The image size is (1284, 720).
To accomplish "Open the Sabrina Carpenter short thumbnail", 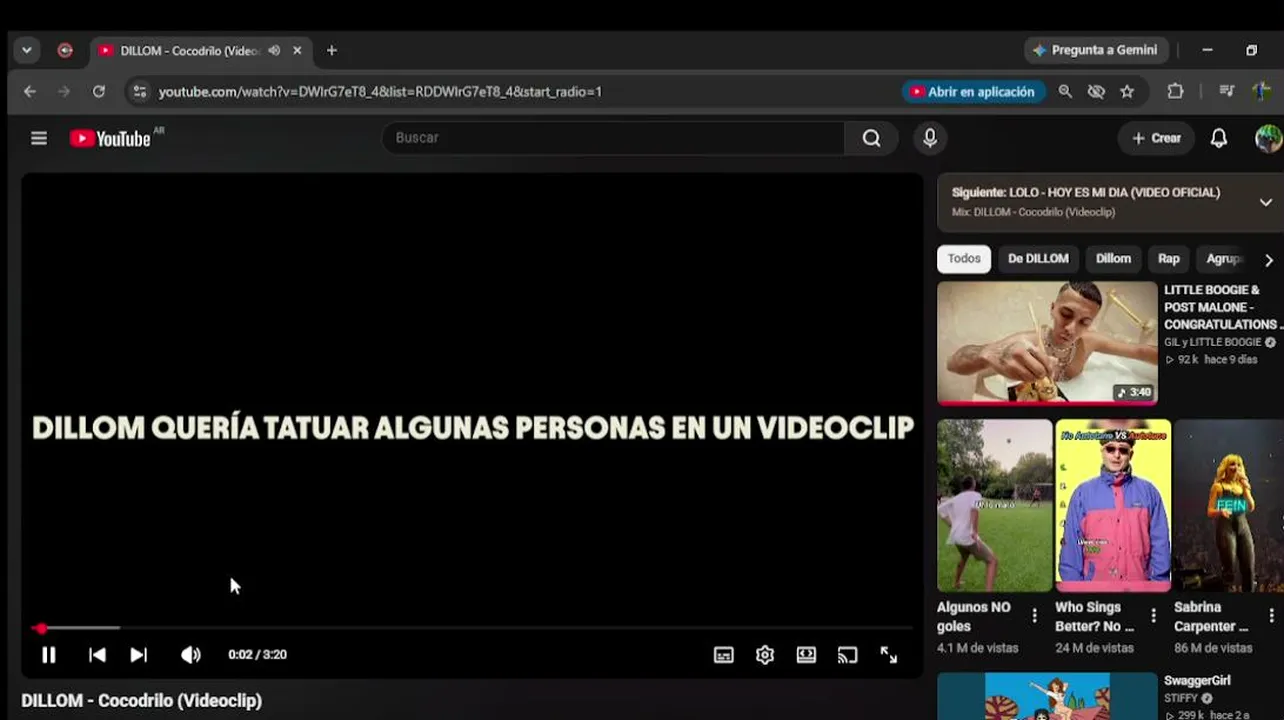I will (1229, 505).
